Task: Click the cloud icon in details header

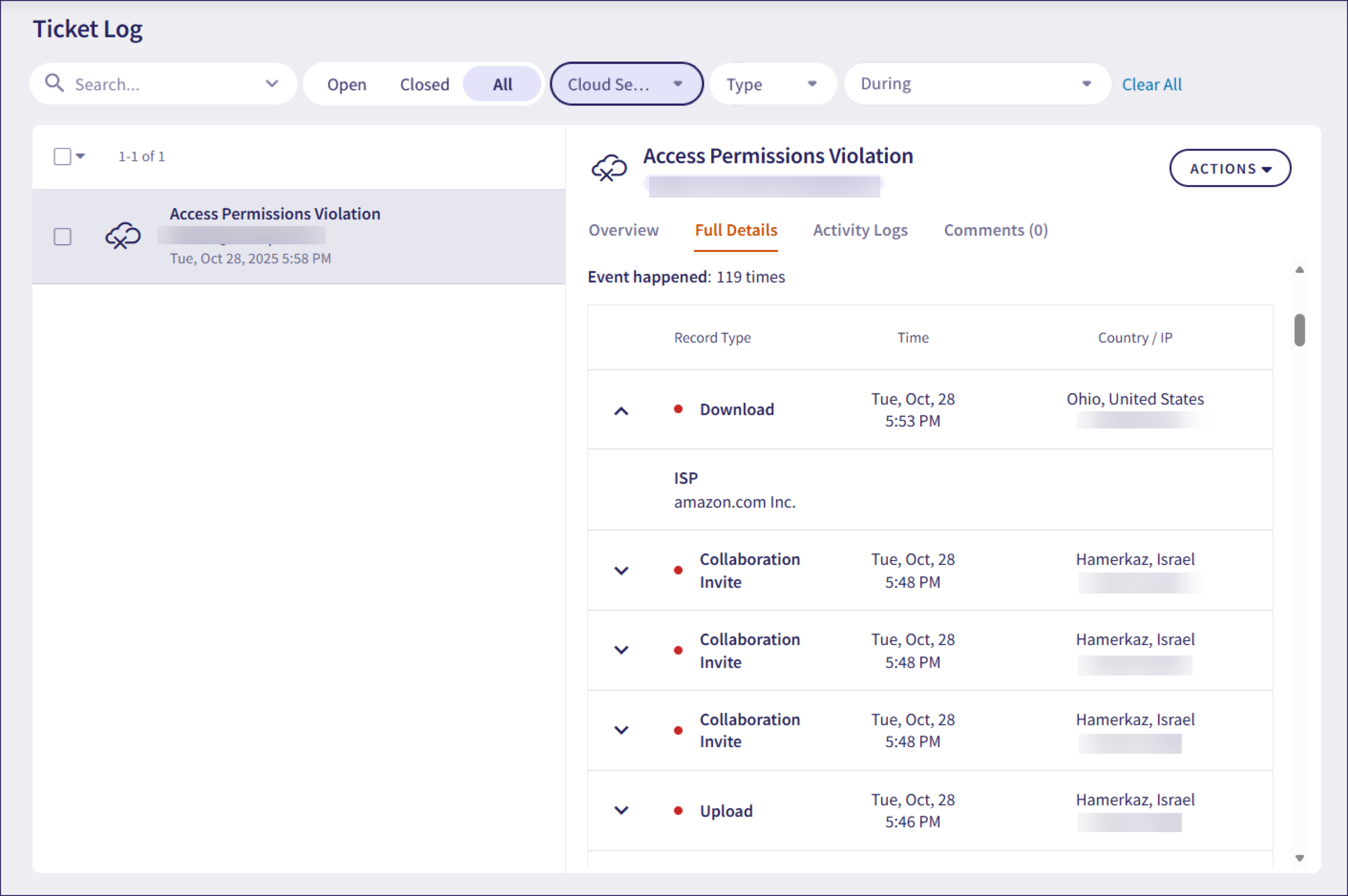Action: pyautogui.click(x=609, y=168)
